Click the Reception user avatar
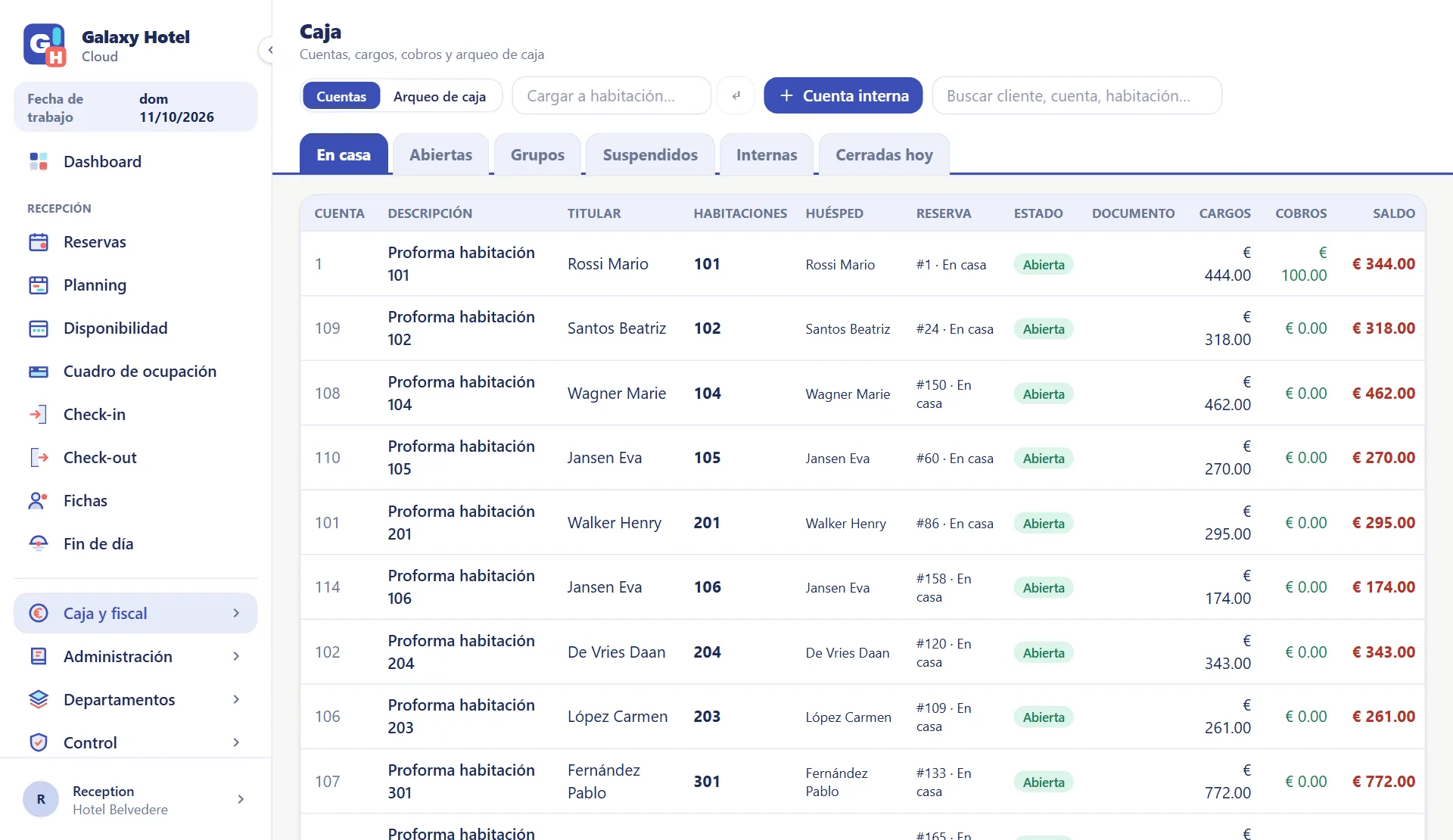 (x=41, y=799)
